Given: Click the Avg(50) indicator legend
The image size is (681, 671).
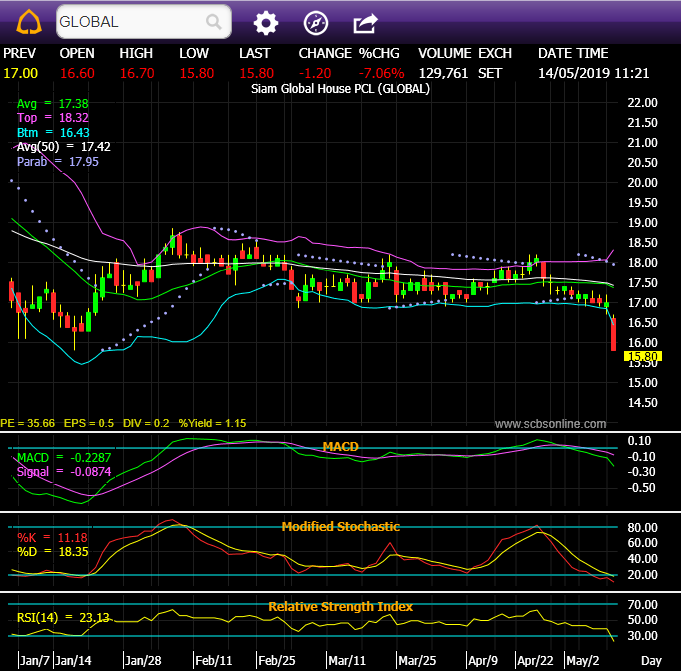Looking at the screenshot, I should pos(63,146).
